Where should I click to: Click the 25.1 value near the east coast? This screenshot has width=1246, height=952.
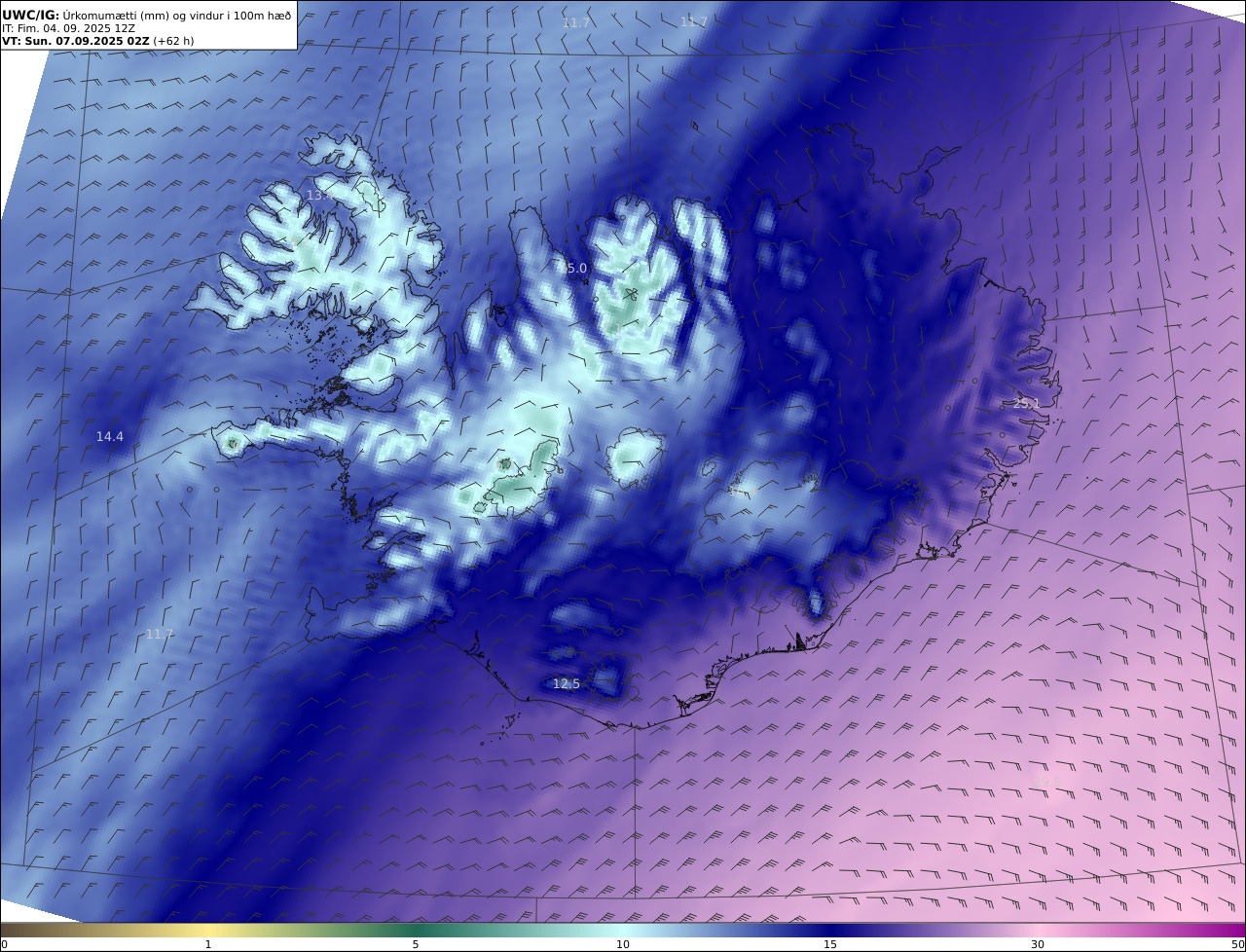click(1027, 403)
